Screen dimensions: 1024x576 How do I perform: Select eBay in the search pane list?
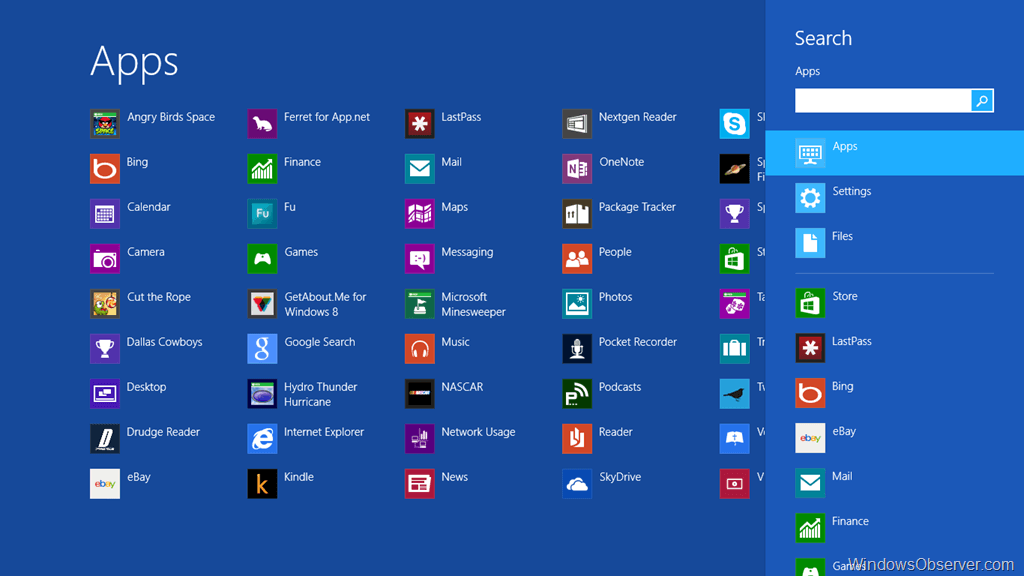coord(844,437)
